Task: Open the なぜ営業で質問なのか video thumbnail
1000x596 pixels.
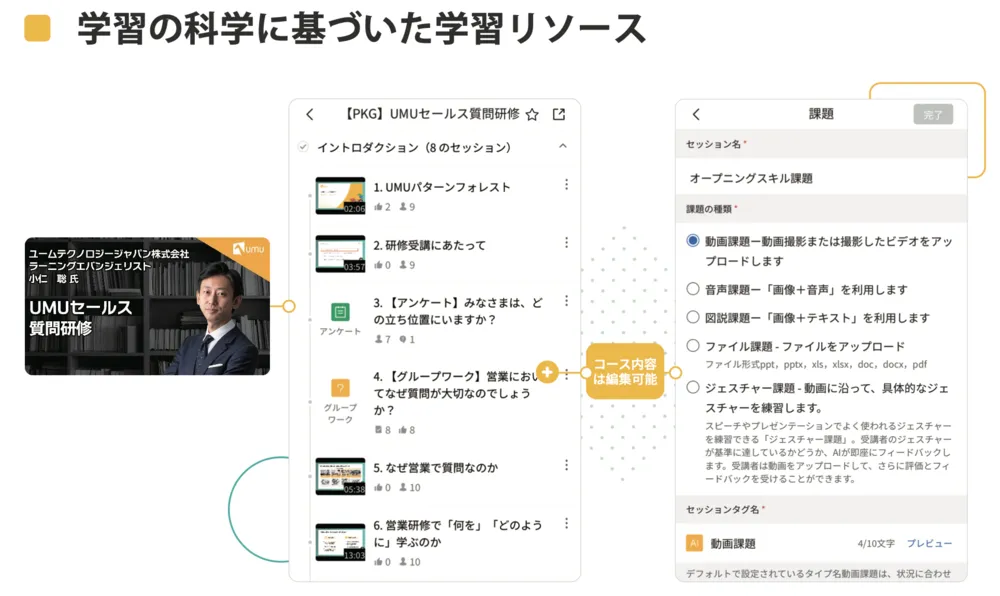Action: click(340, 477)
